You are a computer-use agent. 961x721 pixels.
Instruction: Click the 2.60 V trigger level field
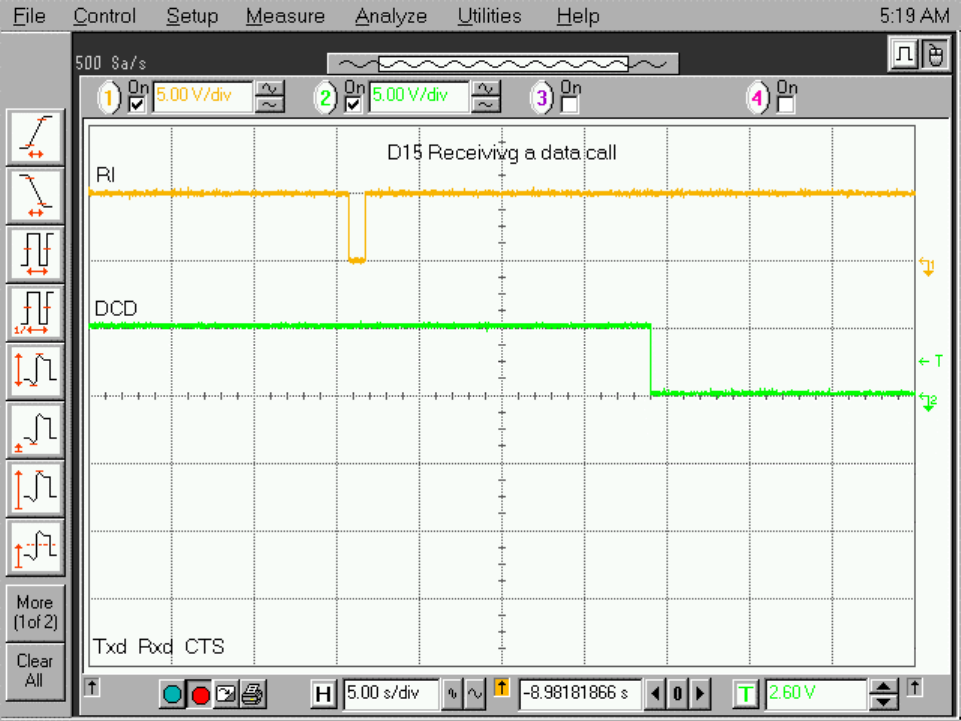click(815, 693)
